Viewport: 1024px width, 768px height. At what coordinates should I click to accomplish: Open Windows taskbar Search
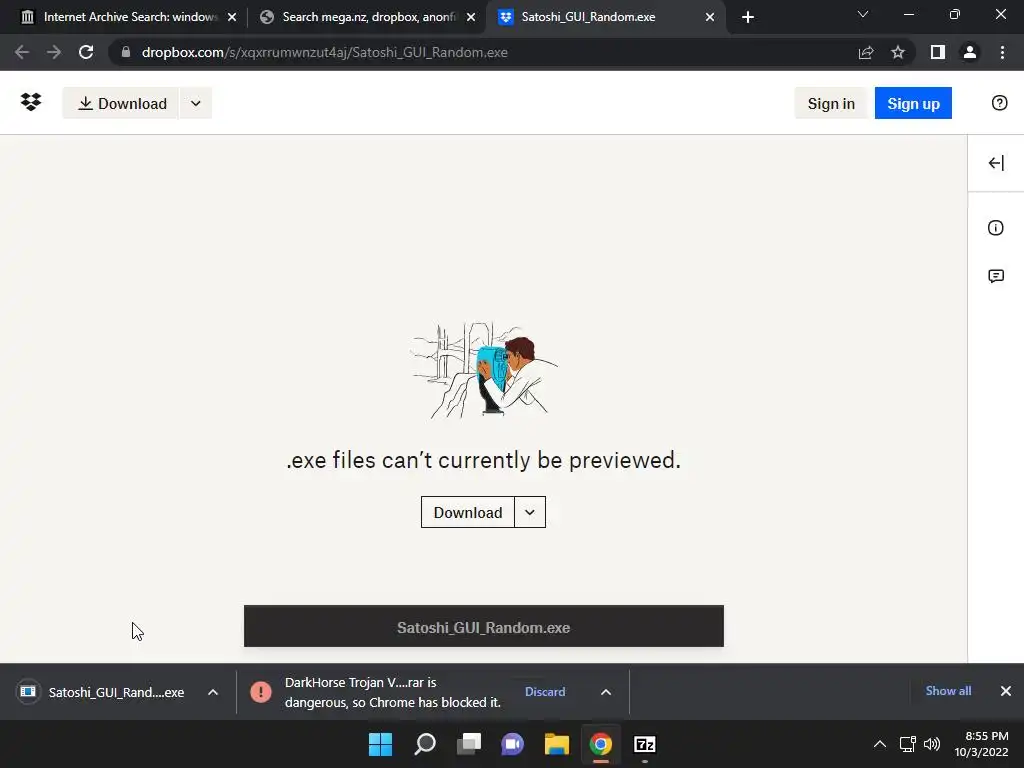pos(424,744)
